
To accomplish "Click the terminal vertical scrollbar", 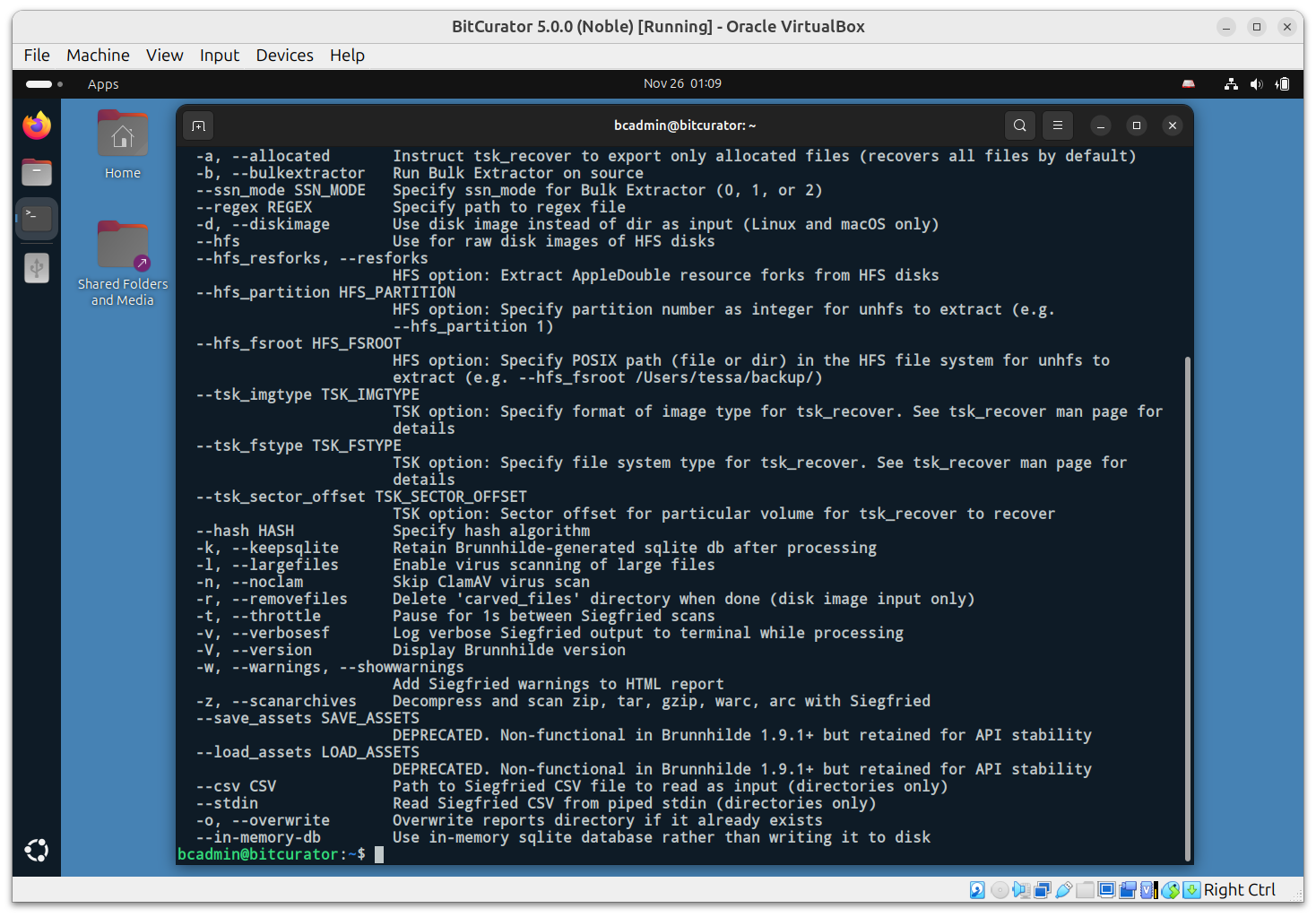I will pos(1188,608).
